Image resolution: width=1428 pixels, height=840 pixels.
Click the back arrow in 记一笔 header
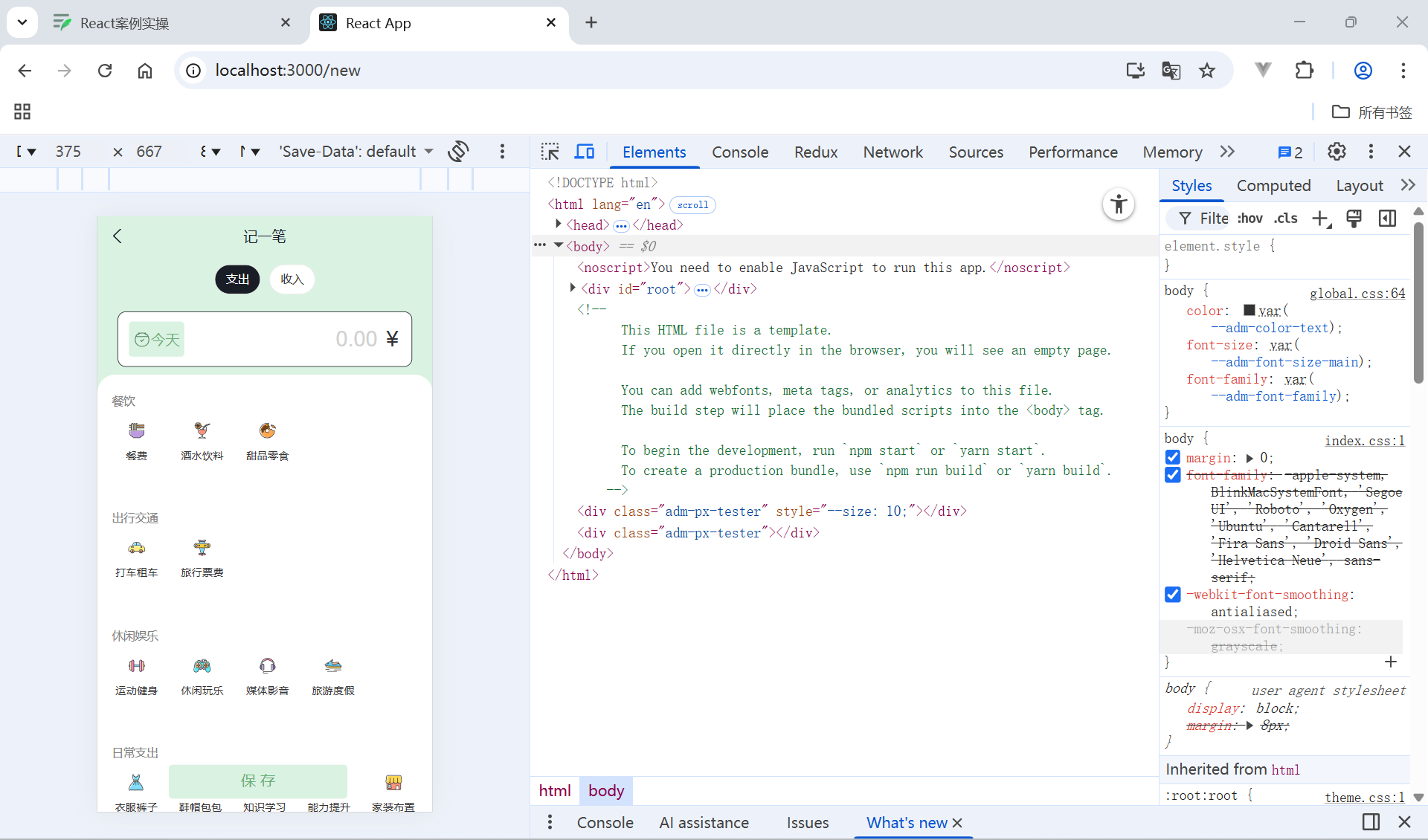coord(117,236)
